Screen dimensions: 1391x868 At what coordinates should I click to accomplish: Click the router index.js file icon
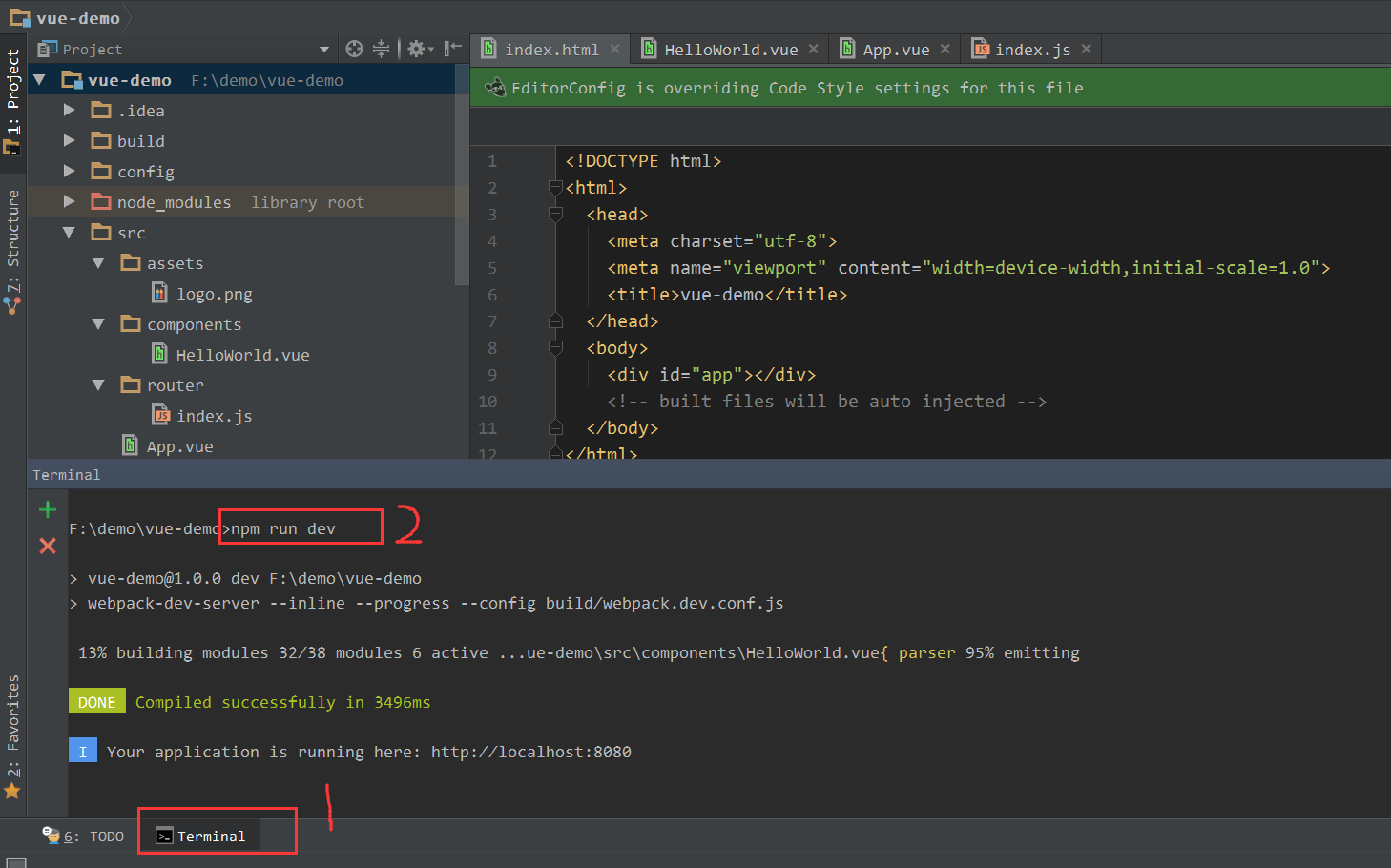click(161, 415)
